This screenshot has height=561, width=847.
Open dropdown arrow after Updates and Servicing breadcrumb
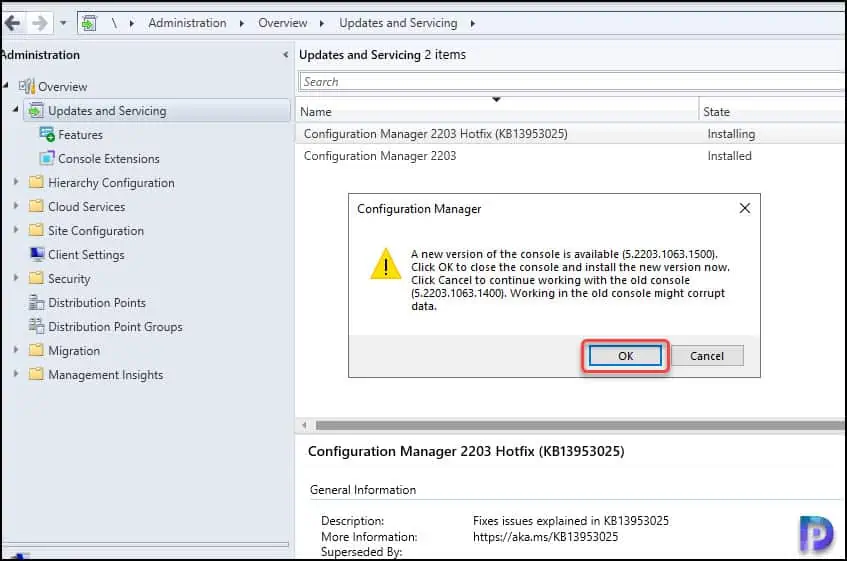coord(473,23)
